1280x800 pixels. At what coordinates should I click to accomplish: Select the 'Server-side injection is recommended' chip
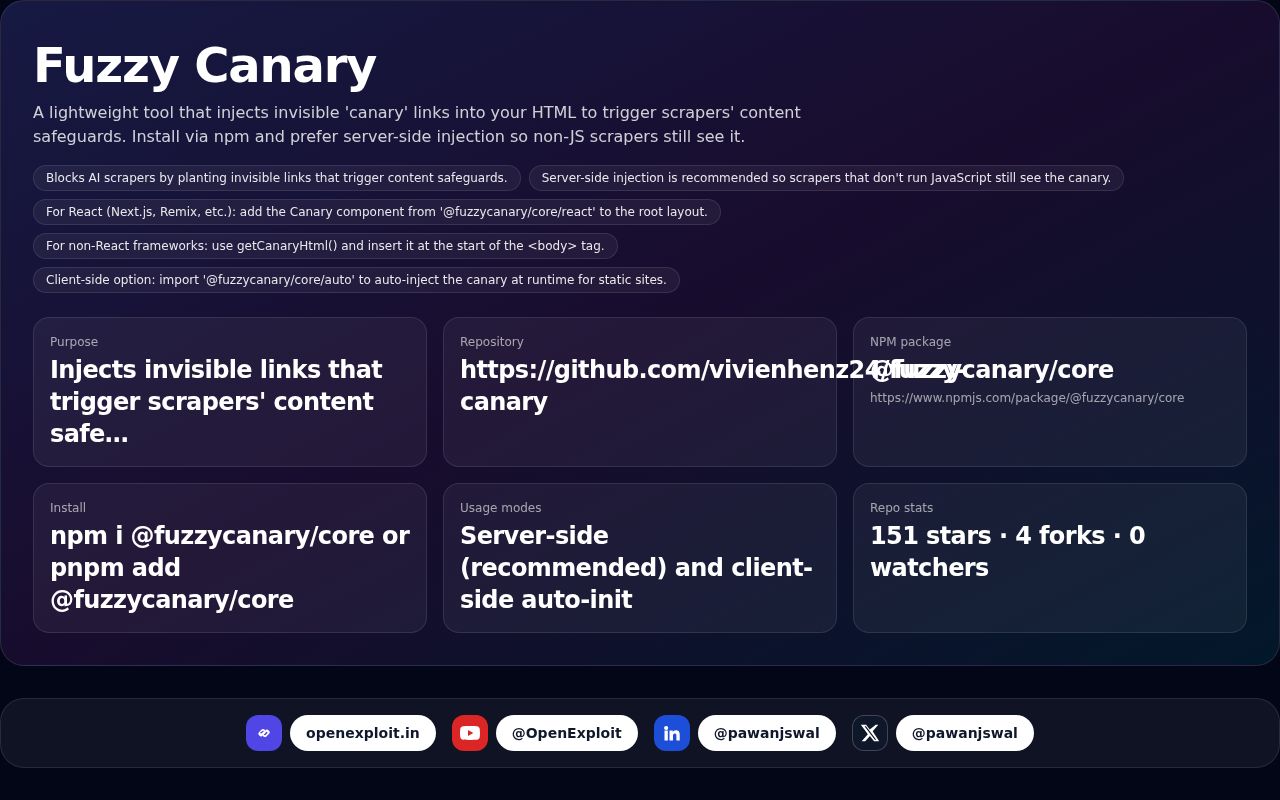coord(826,178)
